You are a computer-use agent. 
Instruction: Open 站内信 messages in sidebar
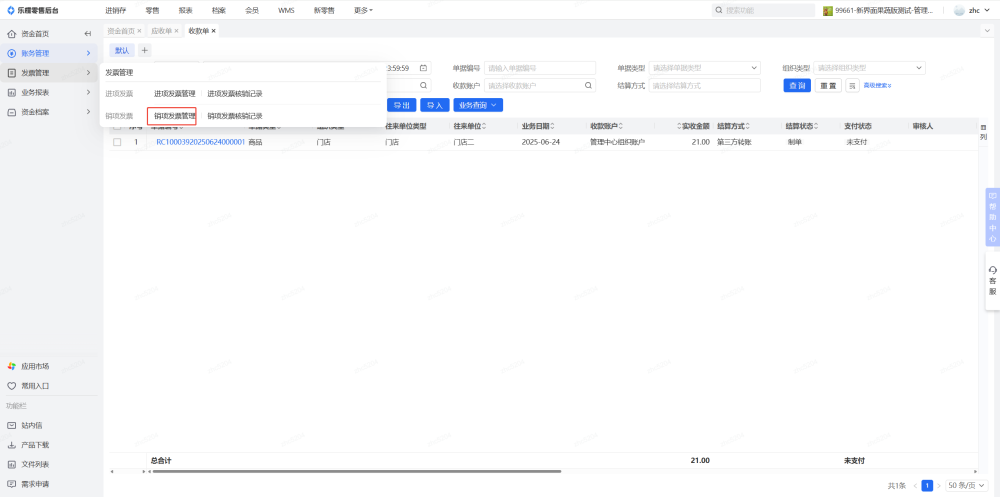(32, 425)
